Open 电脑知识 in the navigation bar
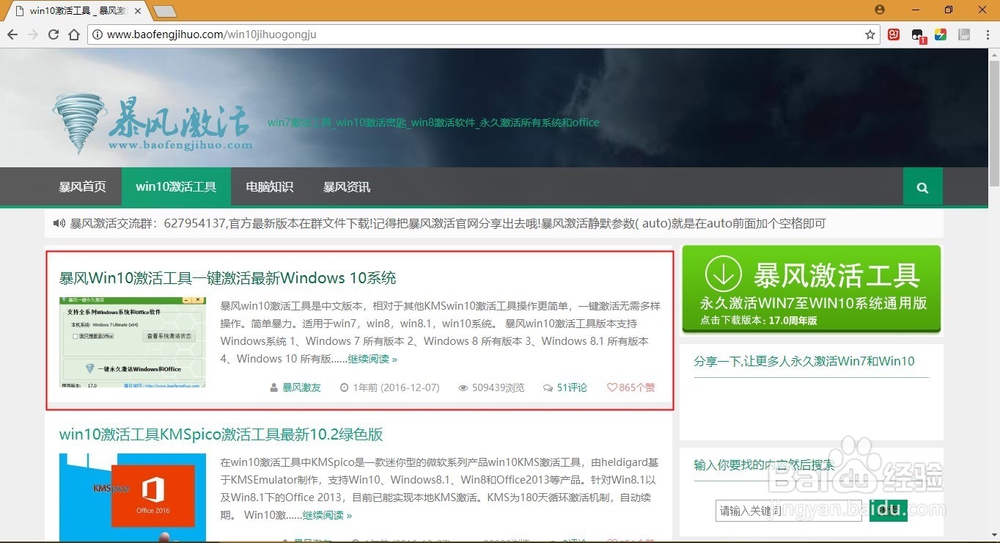This screenshot has height=543, width=1000. pos(269,187)
